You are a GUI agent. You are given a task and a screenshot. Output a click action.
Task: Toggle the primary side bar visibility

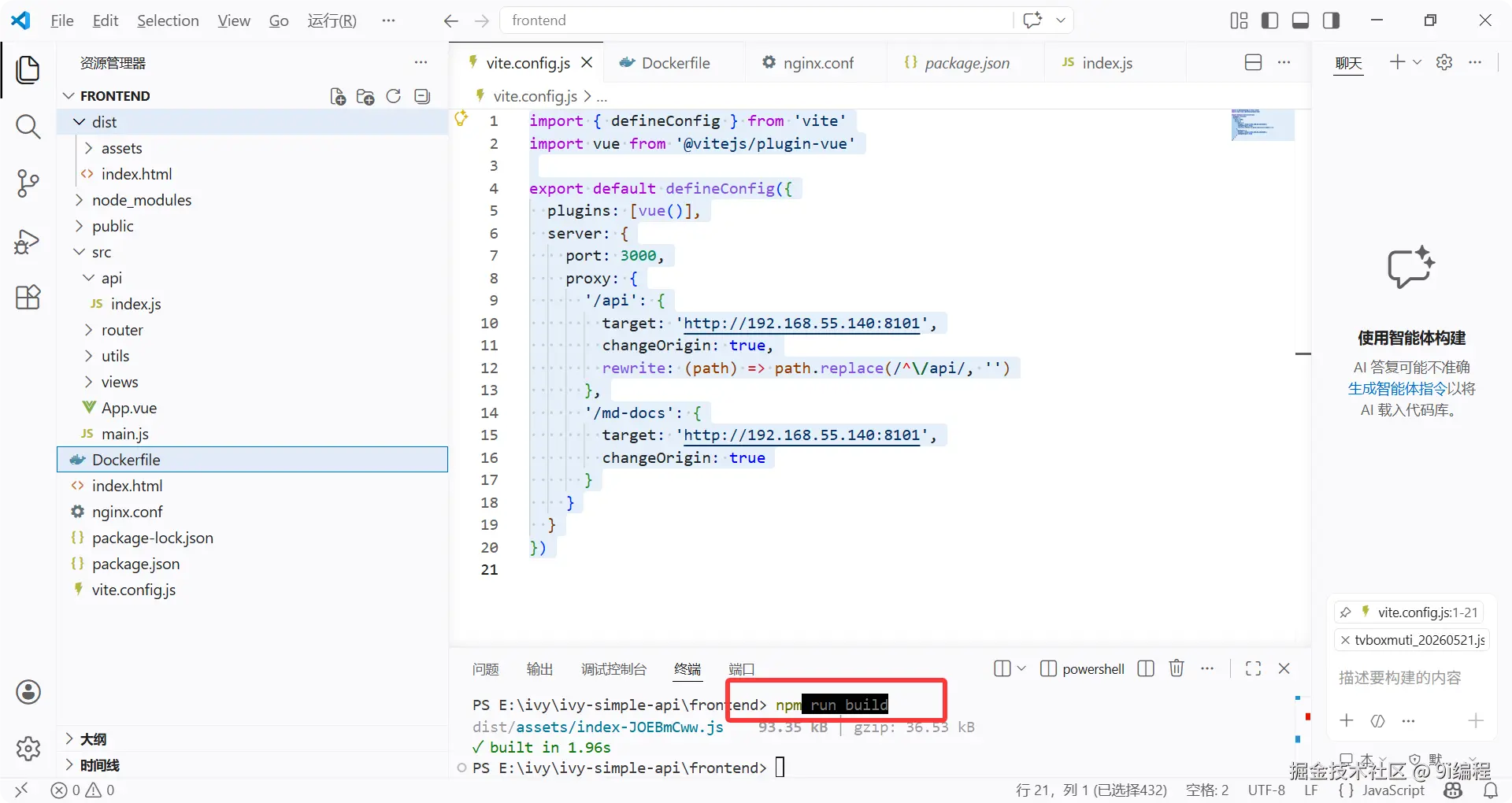coord(1269,20)
